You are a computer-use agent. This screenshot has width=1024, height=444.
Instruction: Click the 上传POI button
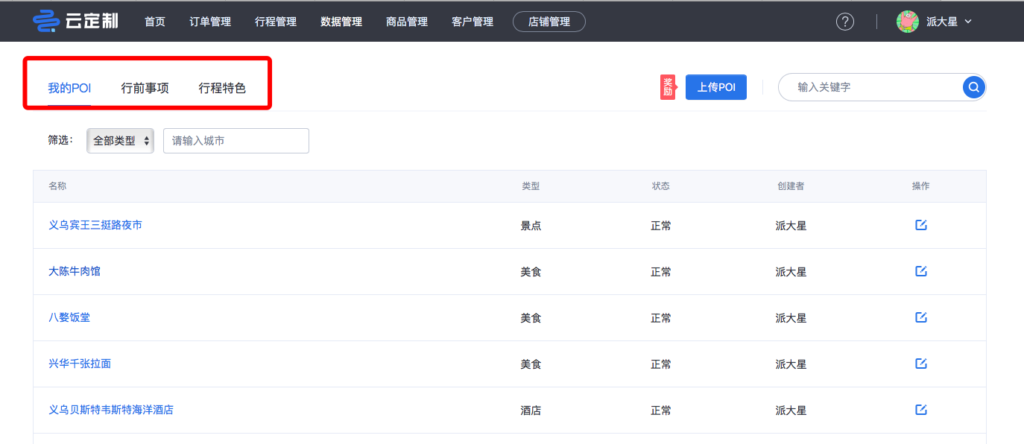(x=716, y=87)
